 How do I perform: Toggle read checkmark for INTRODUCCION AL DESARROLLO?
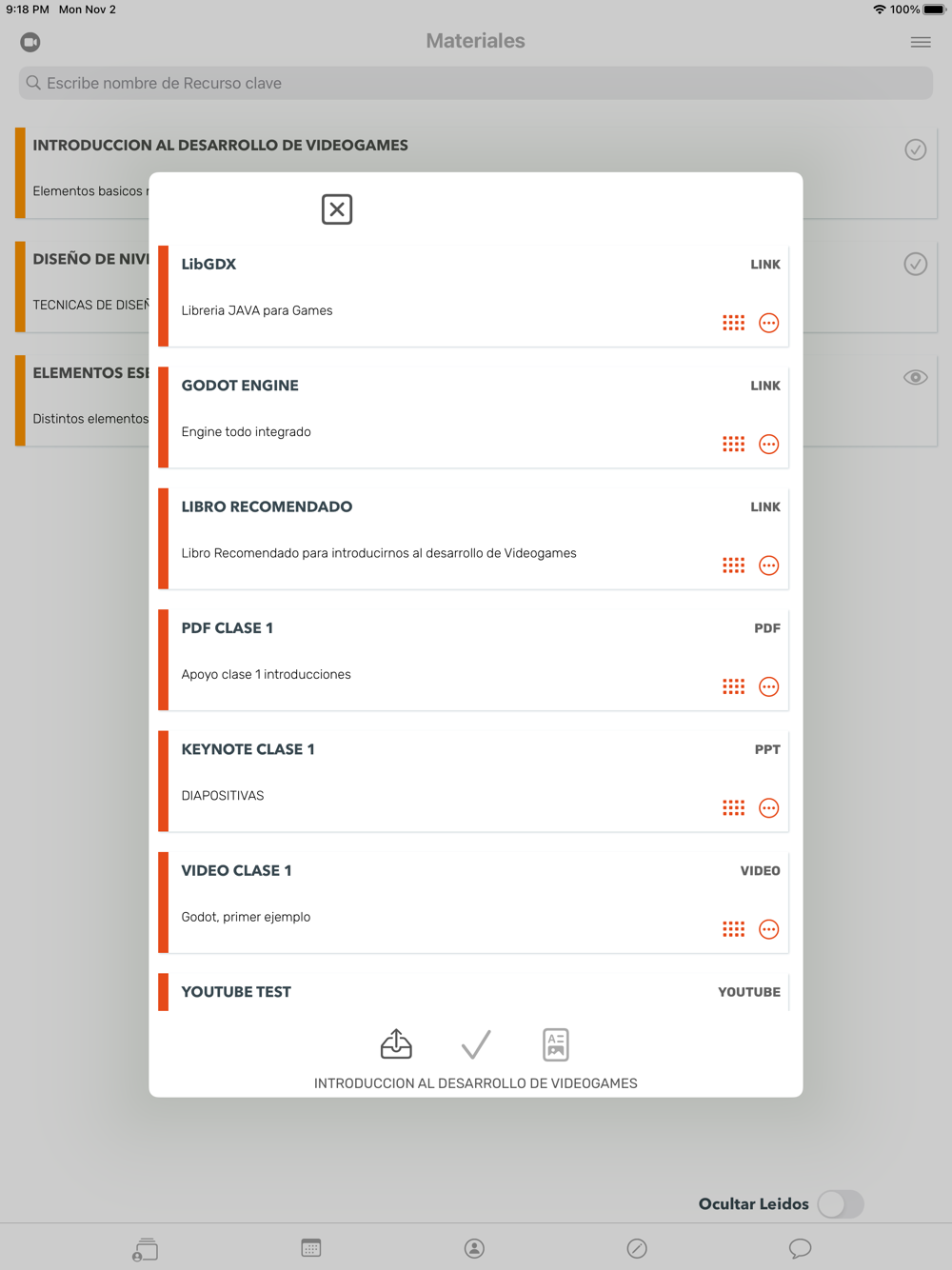[916, 149]
